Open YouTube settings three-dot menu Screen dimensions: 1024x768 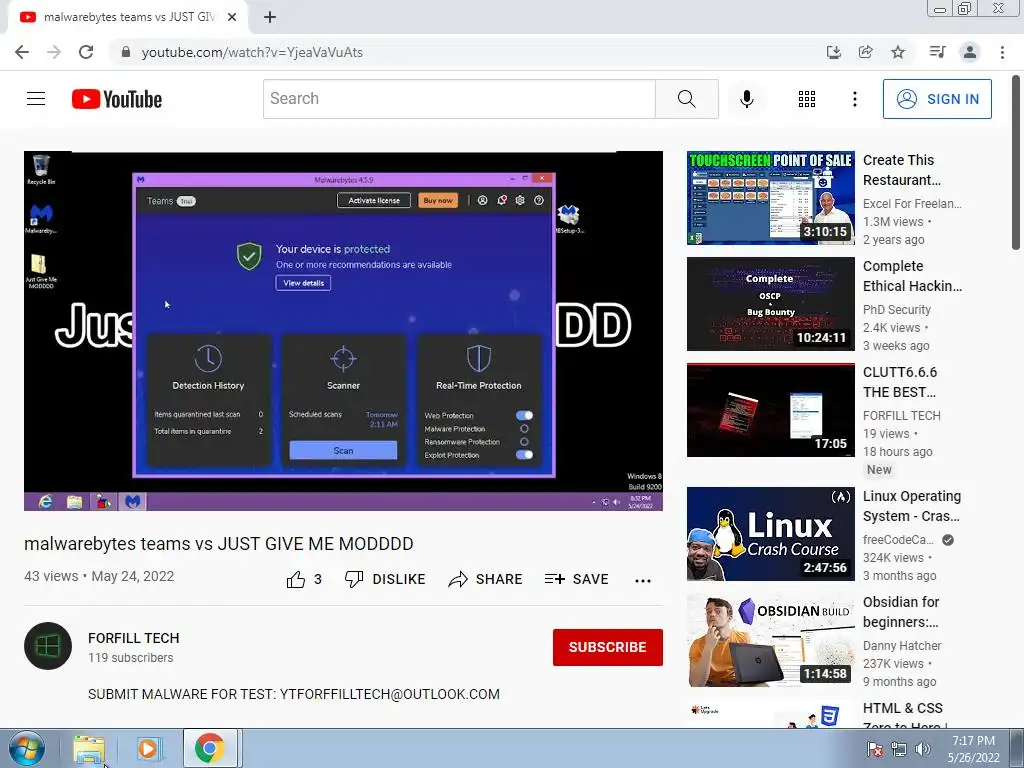pos(854,99)
